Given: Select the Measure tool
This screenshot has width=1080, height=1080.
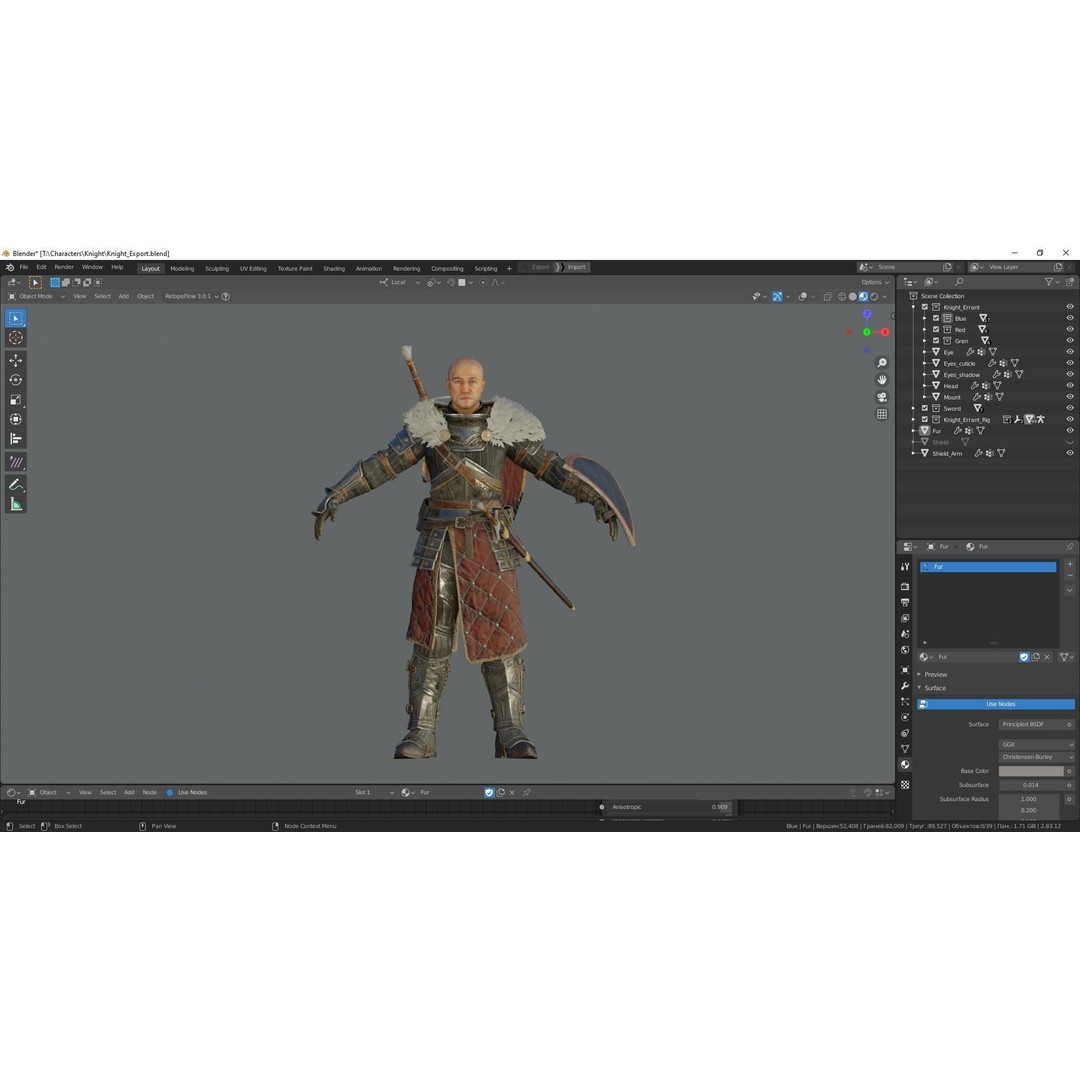Looking at the screenshot, I should (15, 505).
